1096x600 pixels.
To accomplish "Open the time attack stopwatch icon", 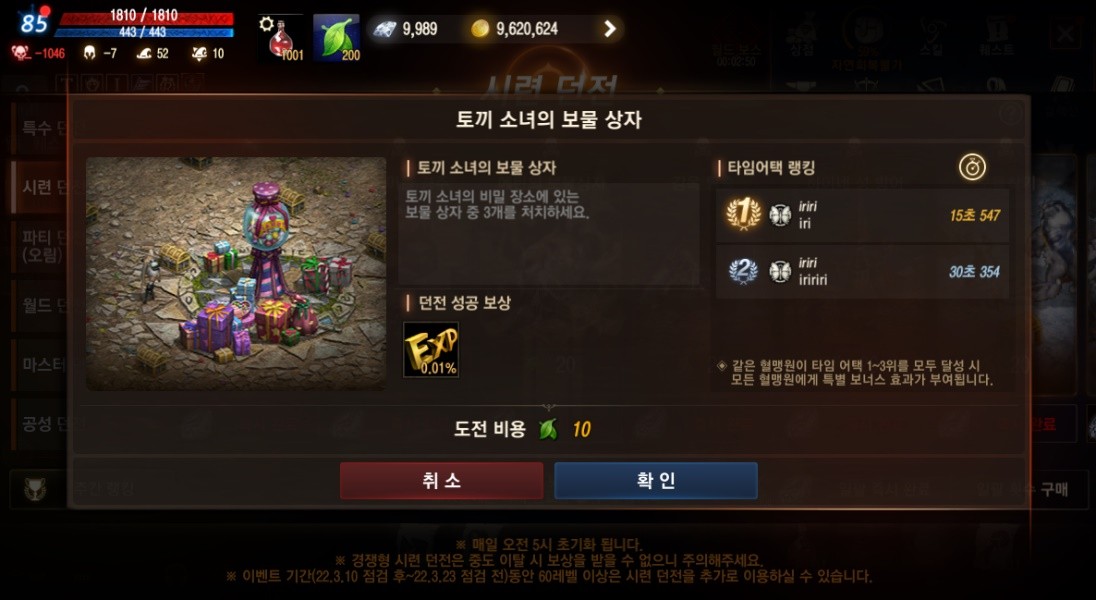I will pos(972,167).
